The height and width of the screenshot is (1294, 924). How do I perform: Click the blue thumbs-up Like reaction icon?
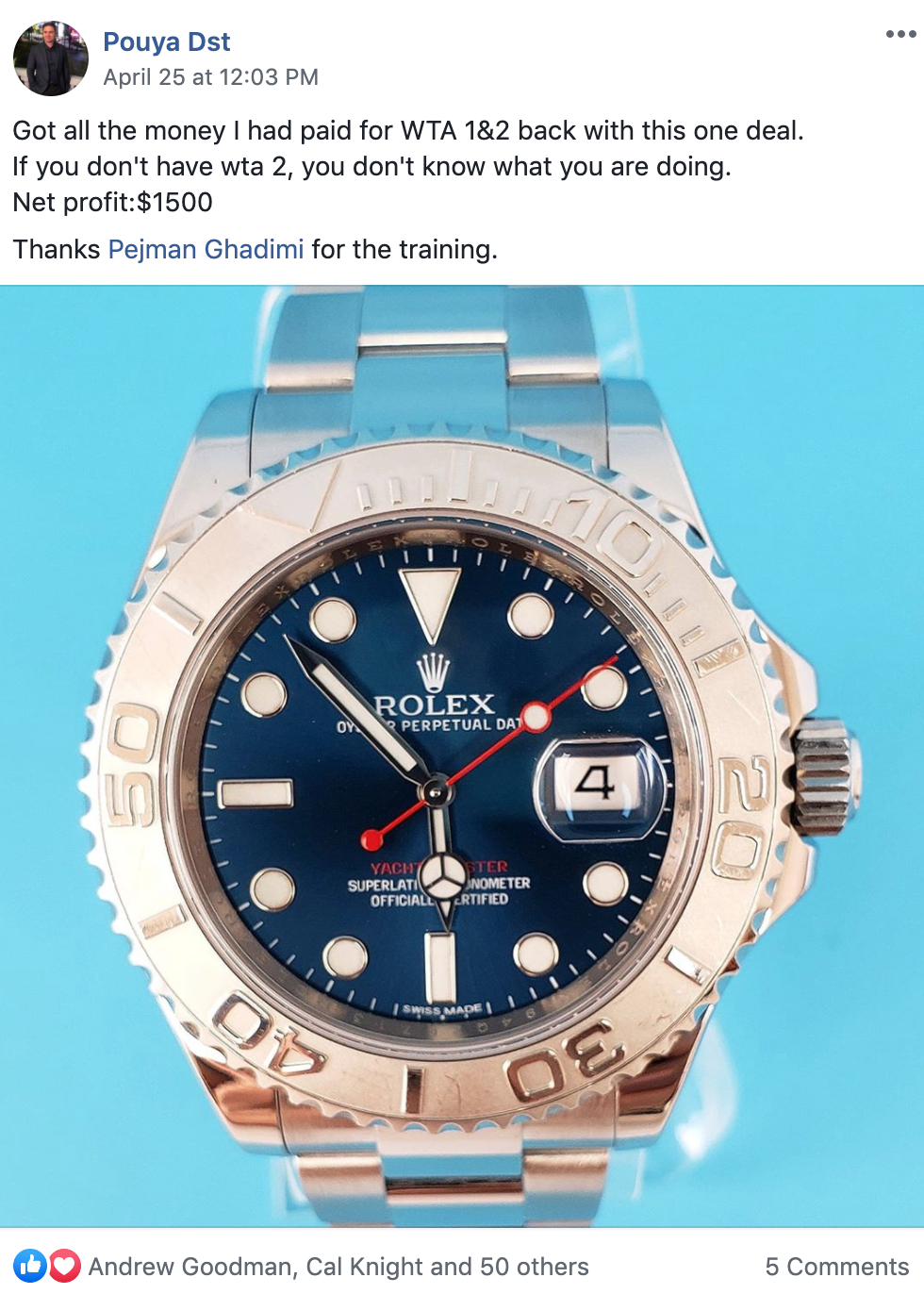[30, 1266]
